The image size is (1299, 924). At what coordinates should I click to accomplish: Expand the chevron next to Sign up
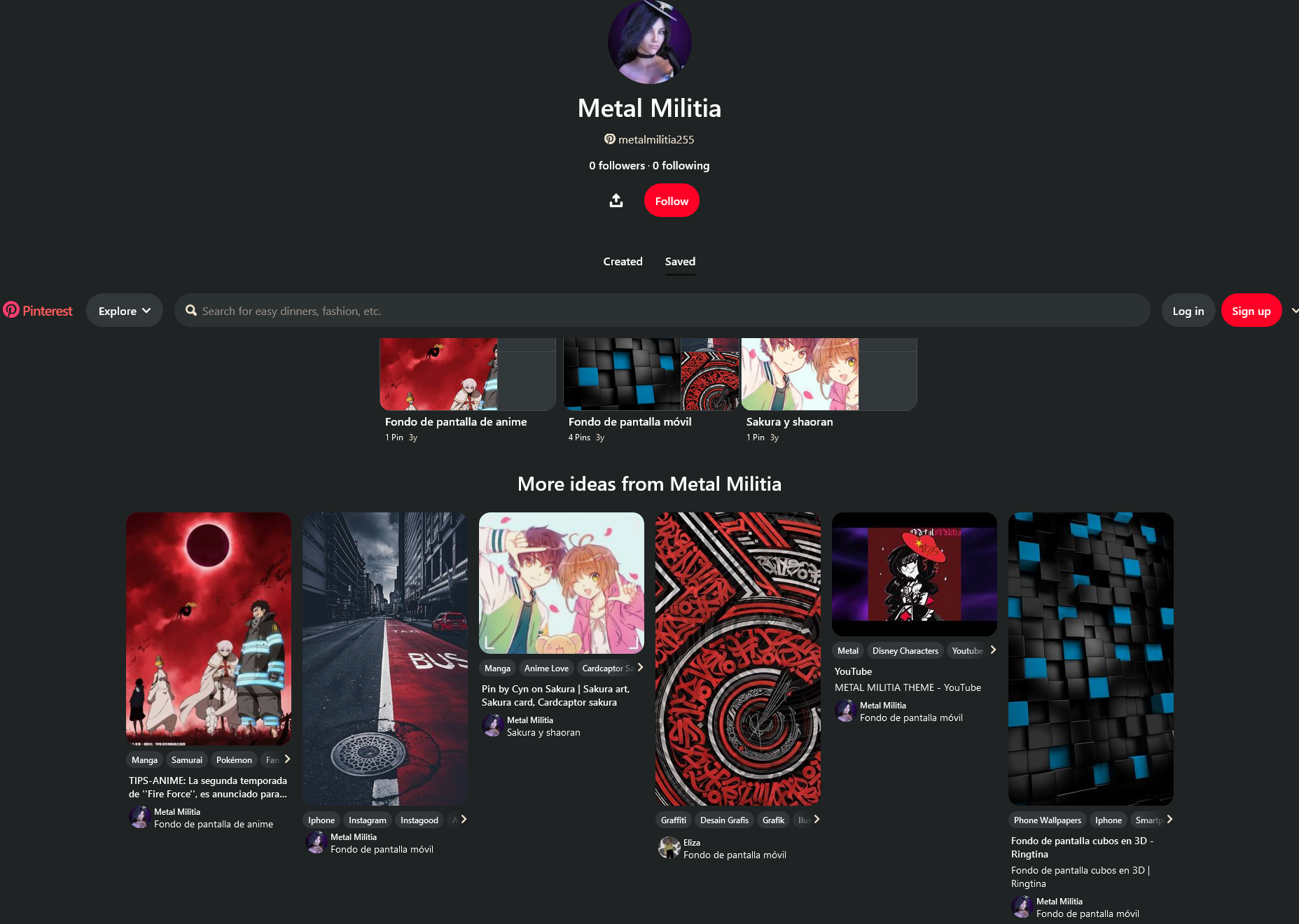point(1294,310)
